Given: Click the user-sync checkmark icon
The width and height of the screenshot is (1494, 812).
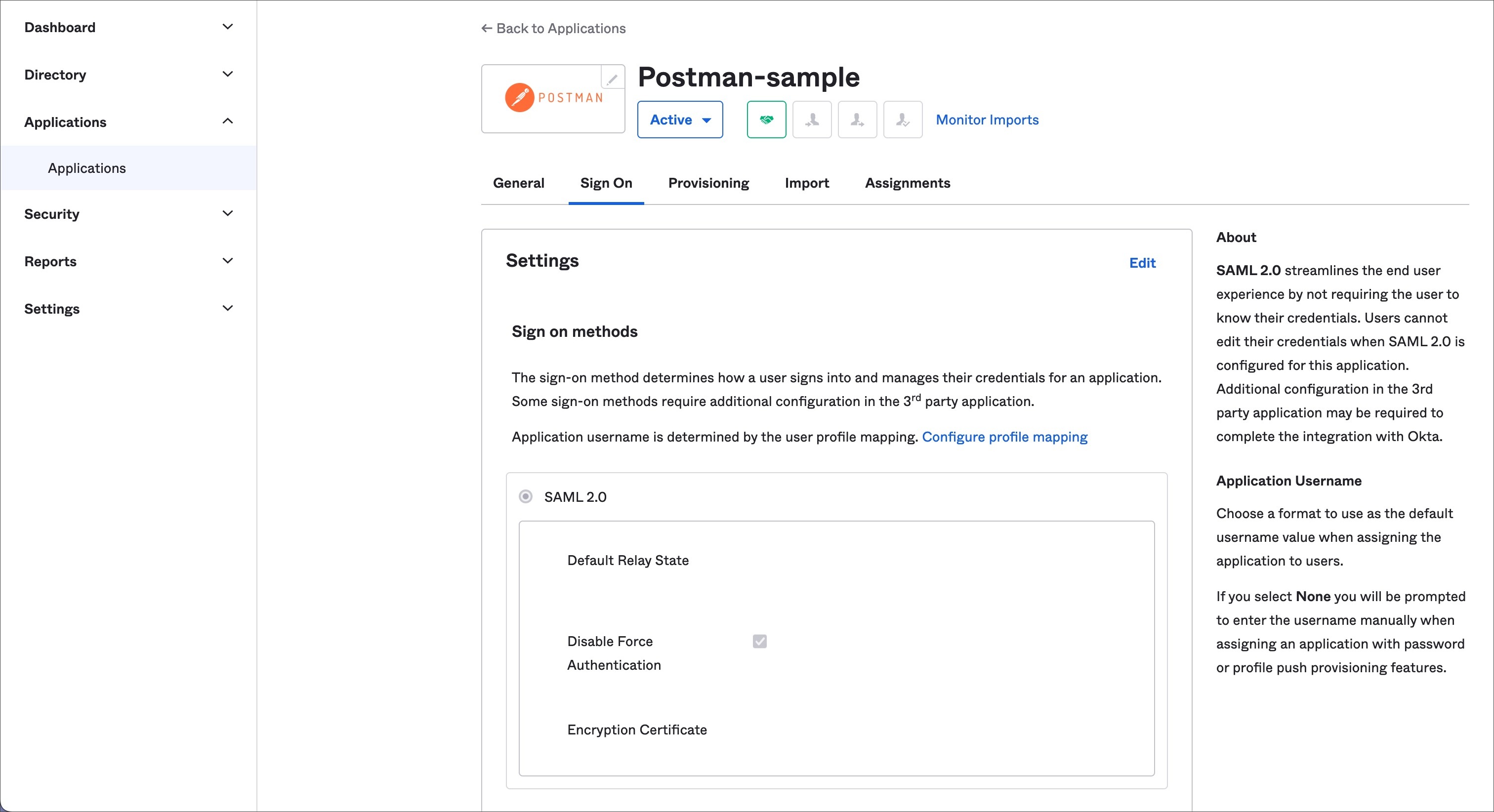Looking at the screenshot, I should pos(903,120).
